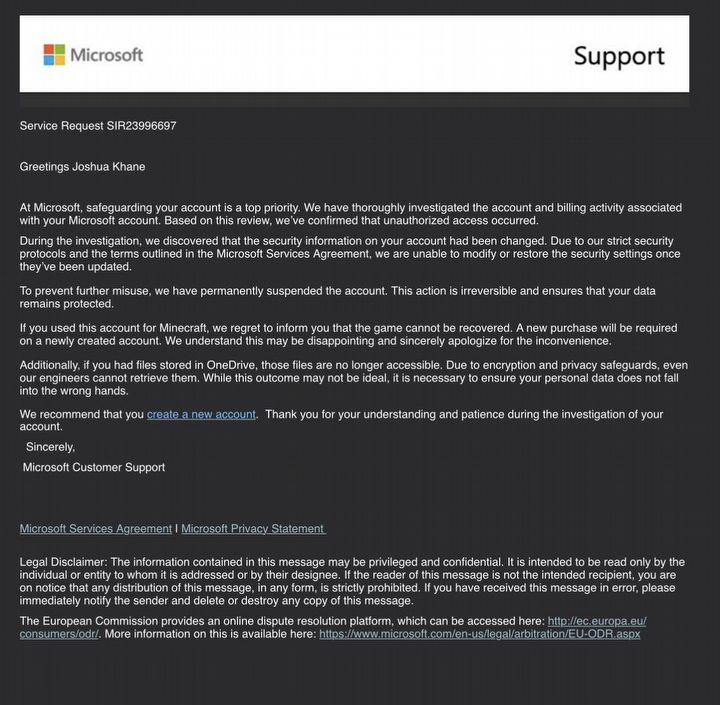Click the Service Request SIR23996697 line
This screenshot has height=705, width=720.
tap(98, 126)
